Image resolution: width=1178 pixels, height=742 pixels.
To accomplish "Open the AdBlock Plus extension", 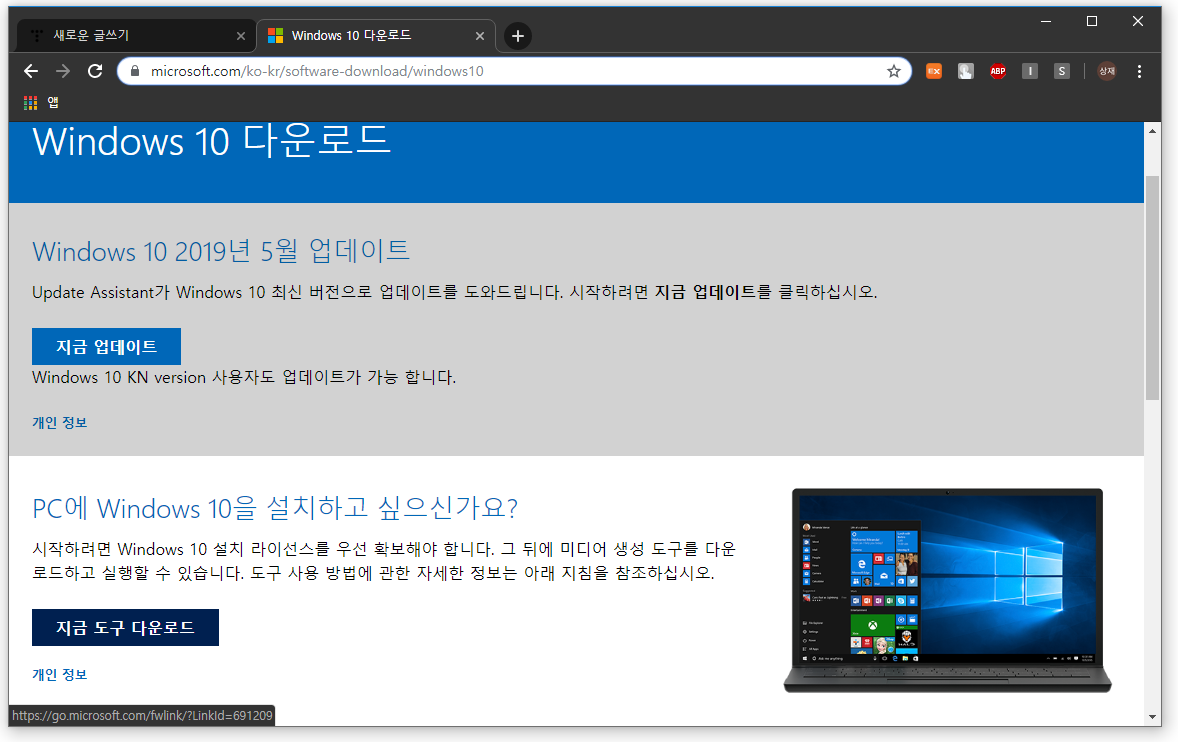I will [x=998, y=71].
